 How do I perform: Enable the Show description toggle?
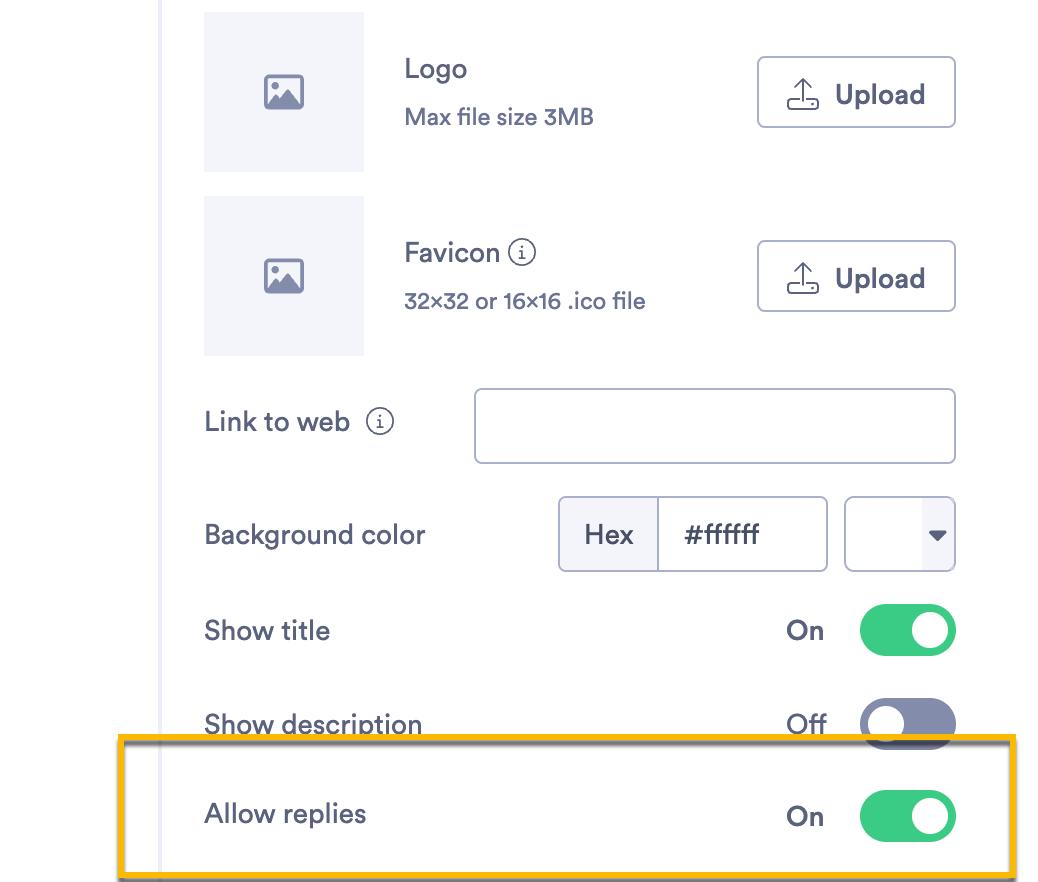tap(907, 723)
